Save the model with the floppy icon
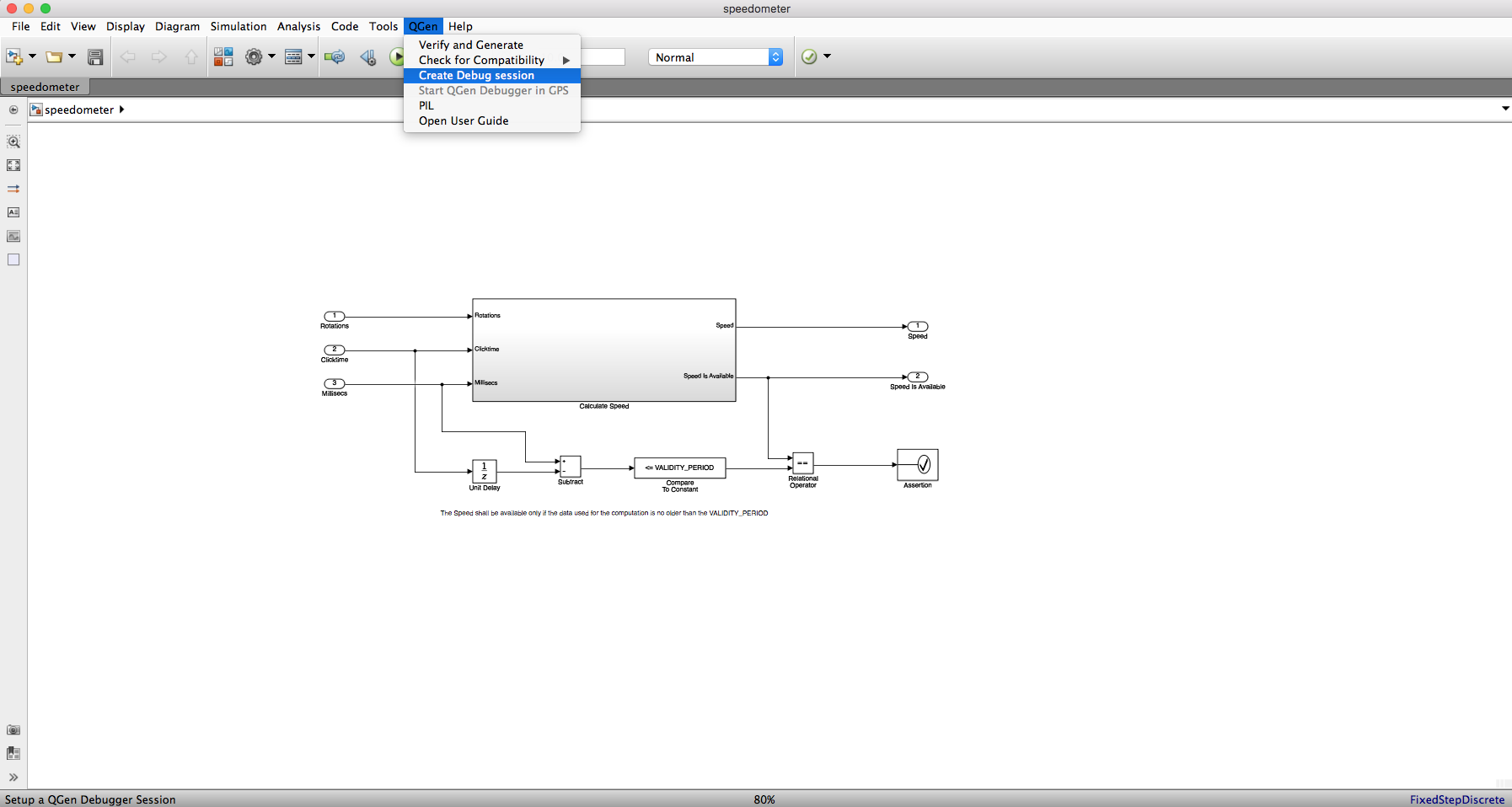The image size is (1512, 807). coord(95,56)
